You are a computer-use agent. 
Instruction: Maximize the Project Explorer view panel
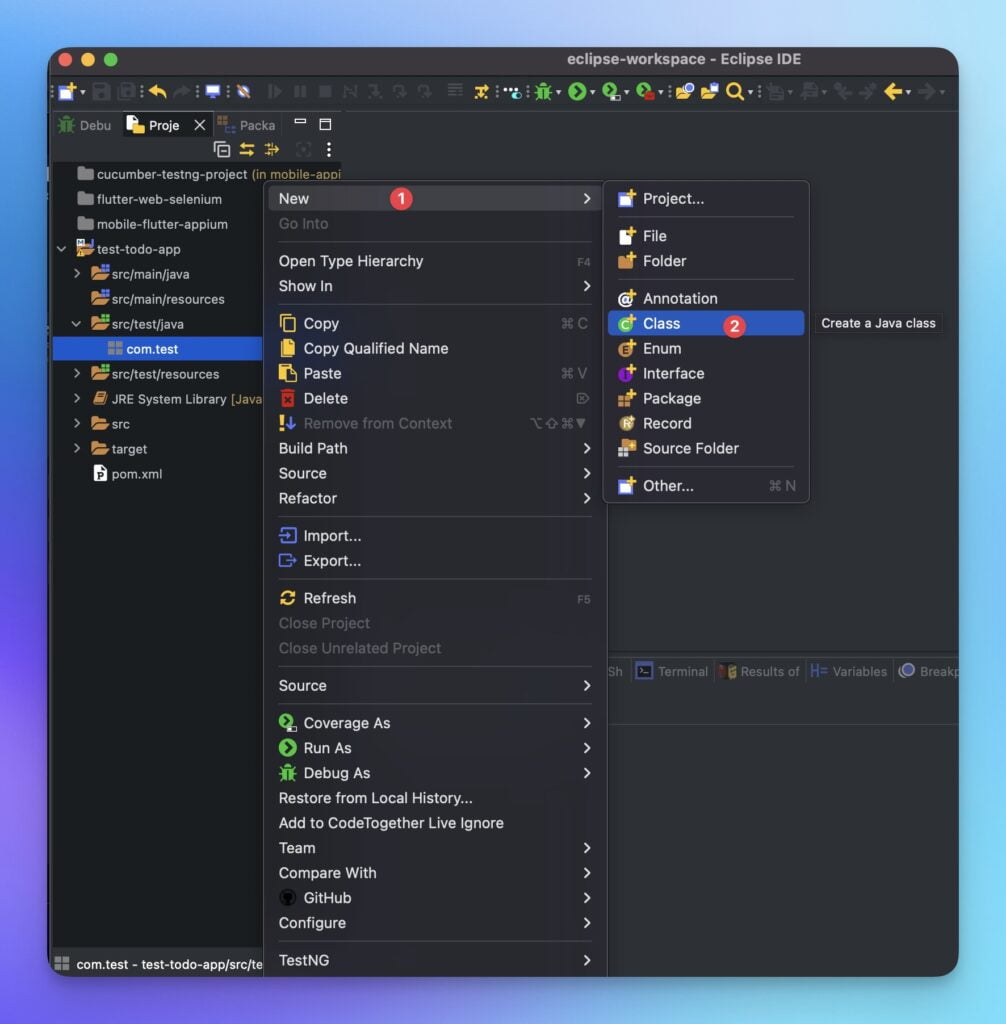tap(325, 124)
